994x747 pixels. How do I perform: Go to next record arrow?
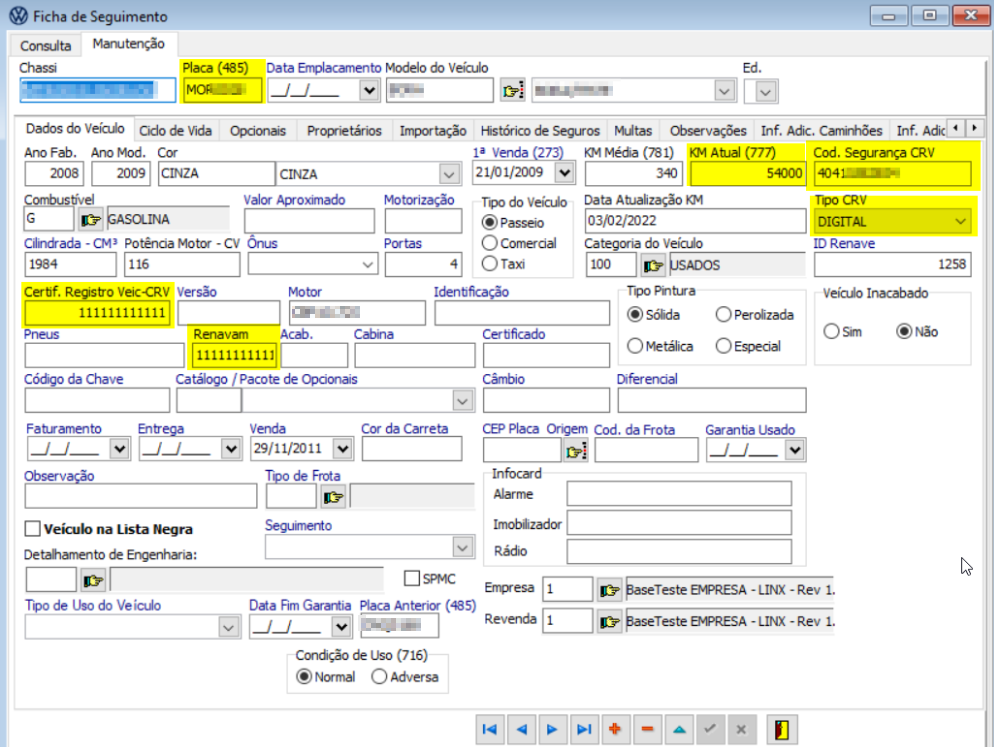pos(551,729)
